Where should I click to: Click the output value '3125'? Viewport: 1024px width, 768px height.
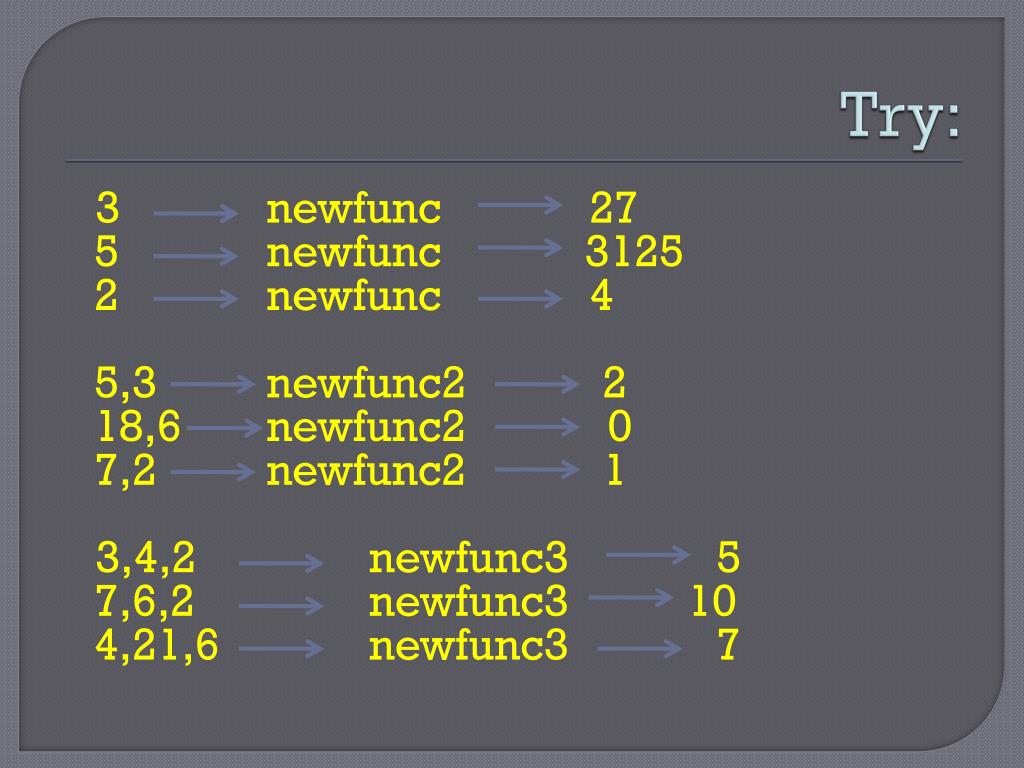click(633, 251)
